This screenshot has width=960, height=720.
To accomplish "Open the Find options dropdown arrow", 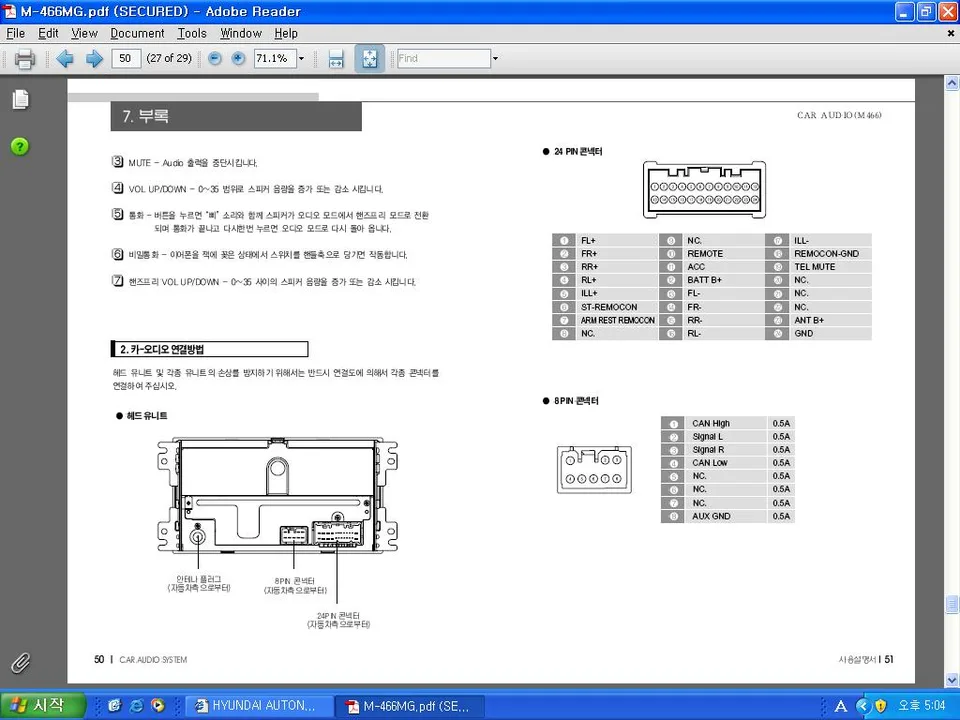I will [x=495, y=59].
